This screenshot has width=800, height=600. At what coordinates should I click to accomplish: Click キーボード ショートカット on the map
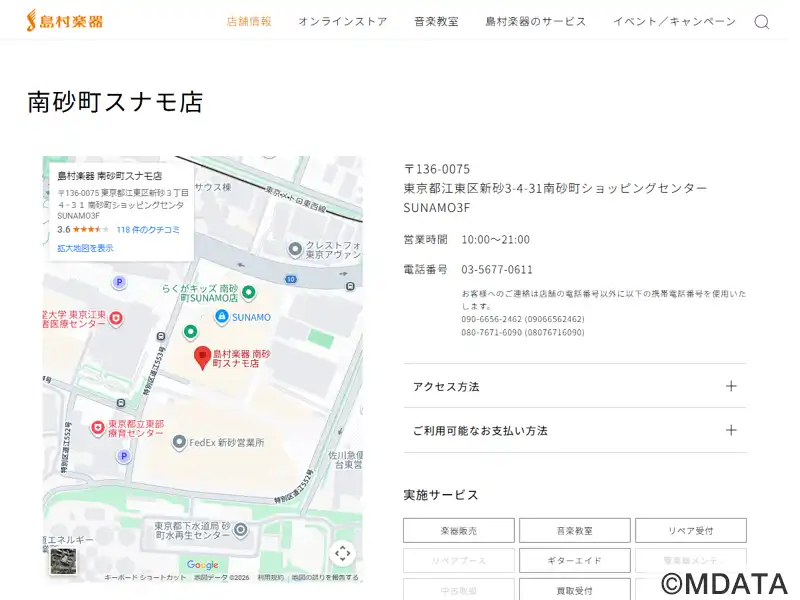coord(145,577)
